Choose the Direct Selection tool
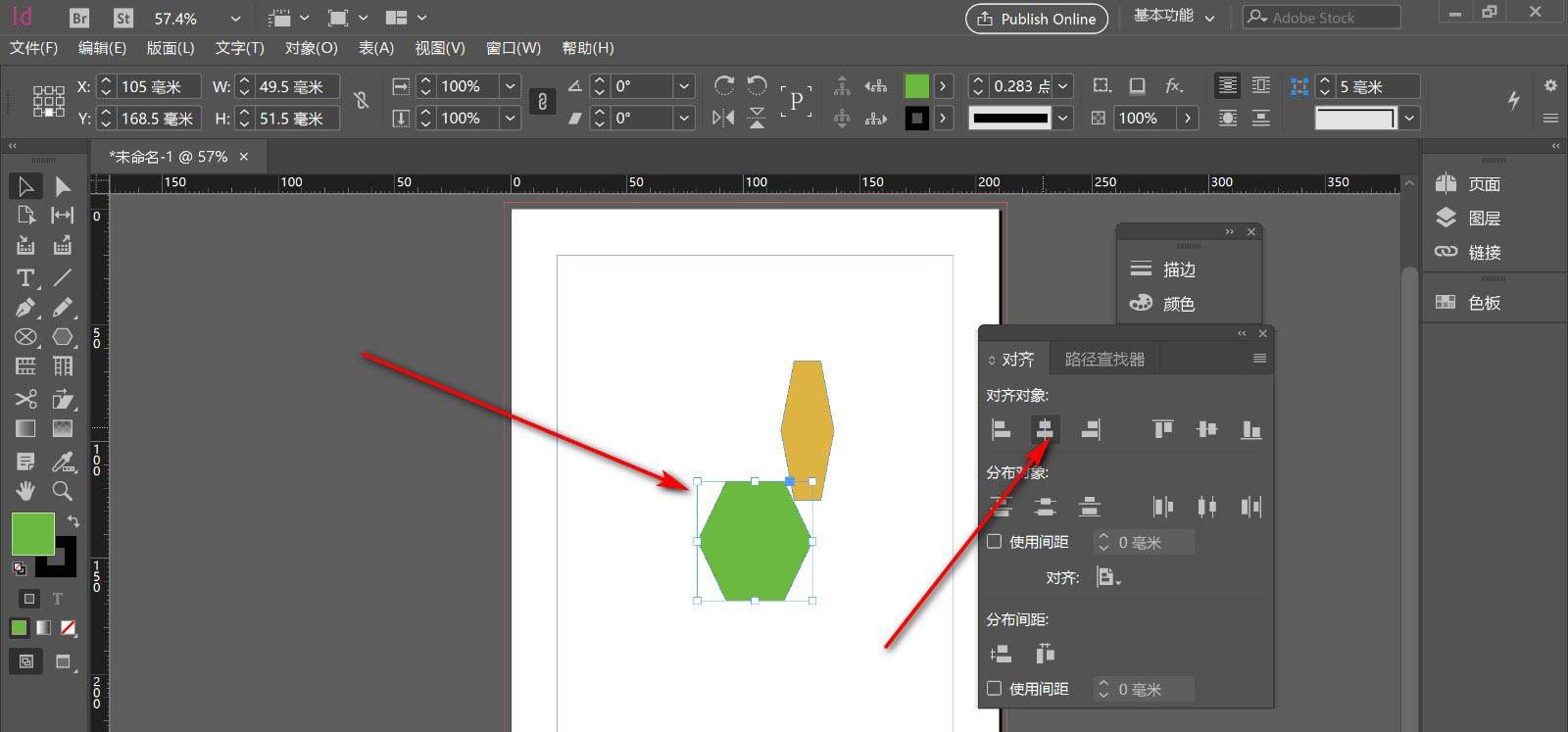Image resolution: width=1568 pixels, height=732 pixels. (x=63, y=186)
